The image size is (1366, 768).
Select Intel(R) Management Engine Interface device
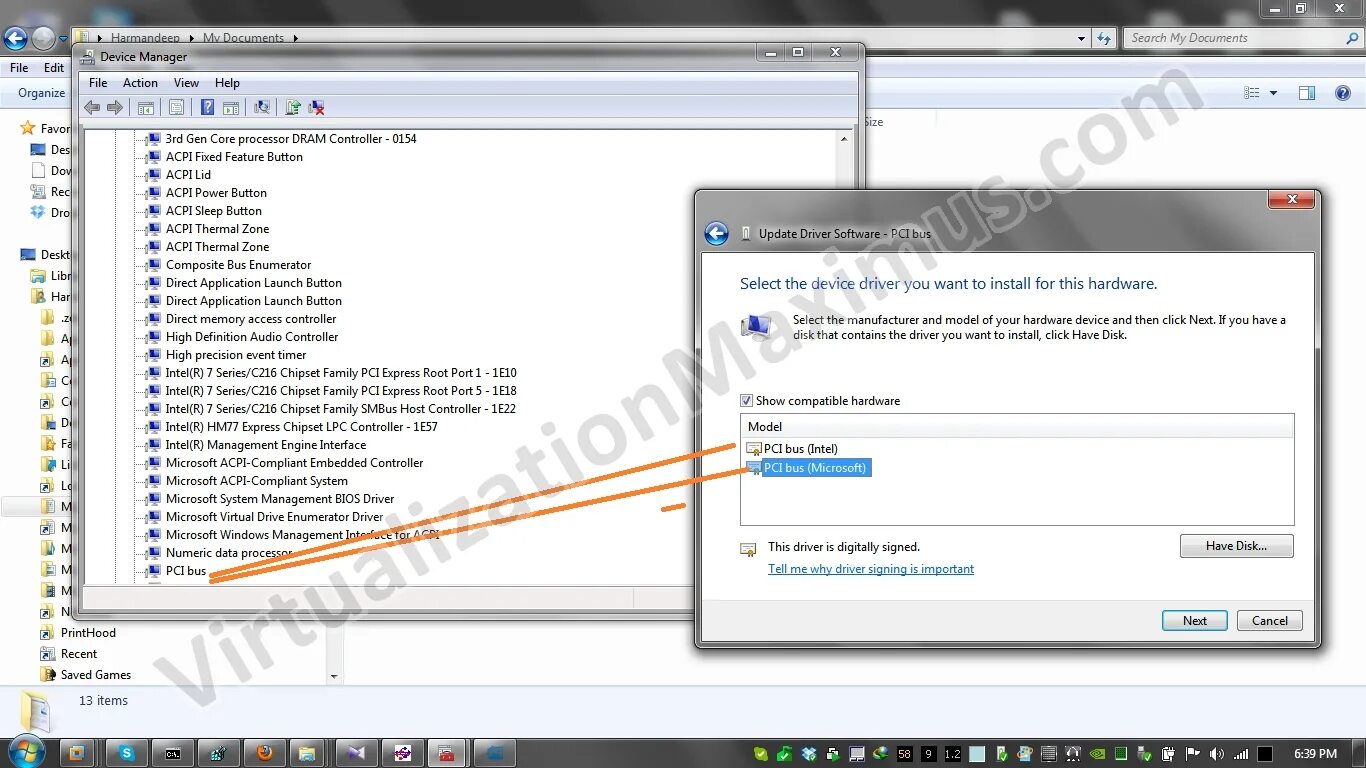pos(266,445)
